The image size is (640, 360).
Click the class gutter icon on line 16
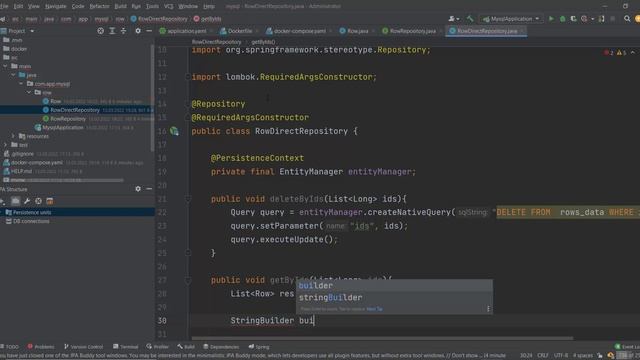point(175,131)
